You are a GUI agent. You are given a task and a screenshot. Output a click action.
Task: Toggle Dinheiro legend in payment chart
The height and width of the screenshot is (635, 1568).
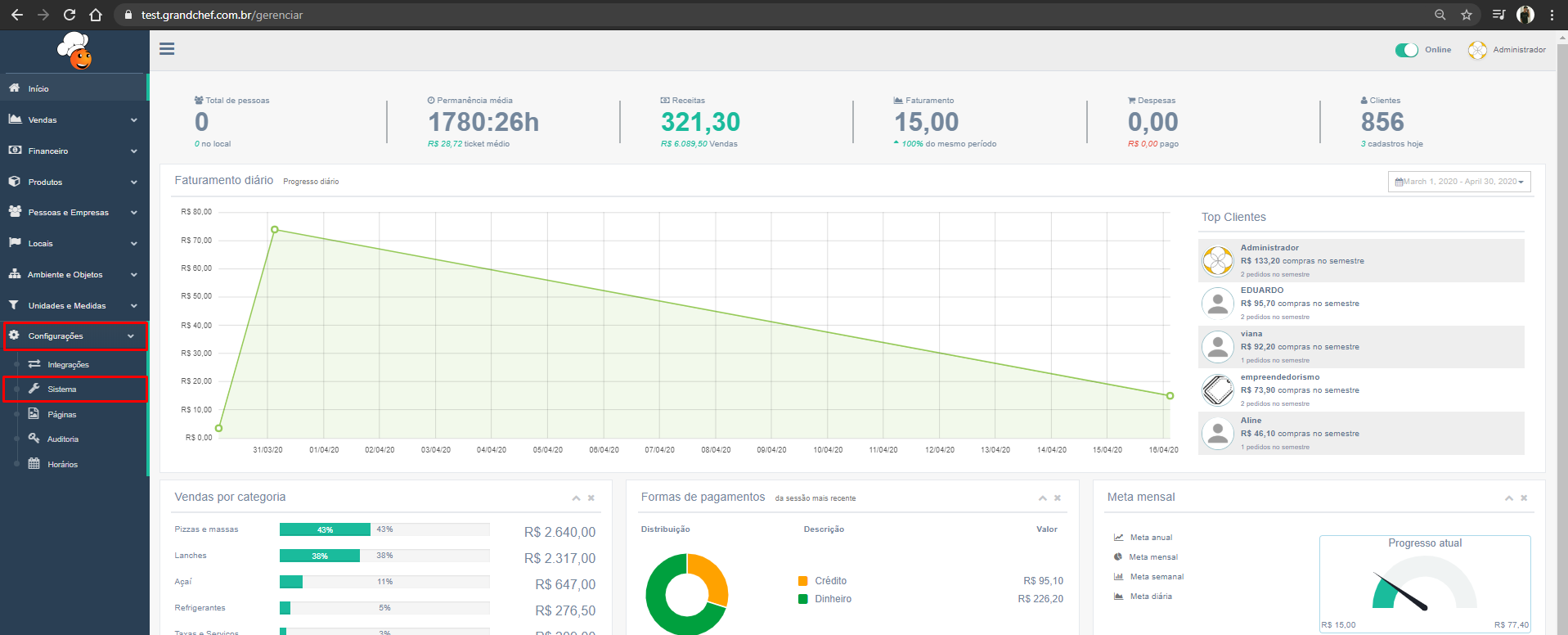pyautogui.click(x=824, y=599)
